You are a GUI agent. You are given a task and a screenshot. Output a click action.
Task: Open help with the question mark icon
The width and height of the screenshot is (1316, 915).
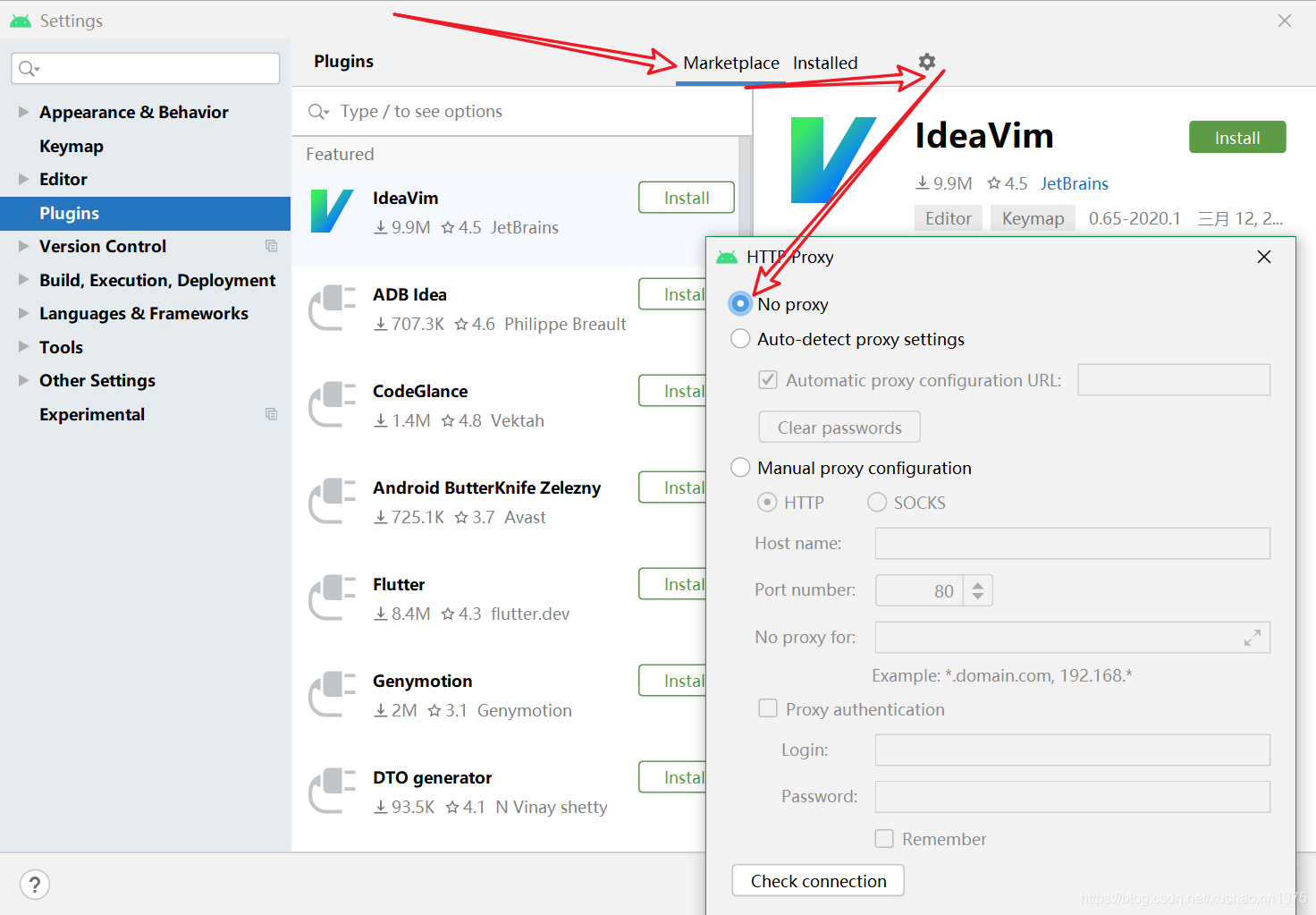(x=34, y=885)
